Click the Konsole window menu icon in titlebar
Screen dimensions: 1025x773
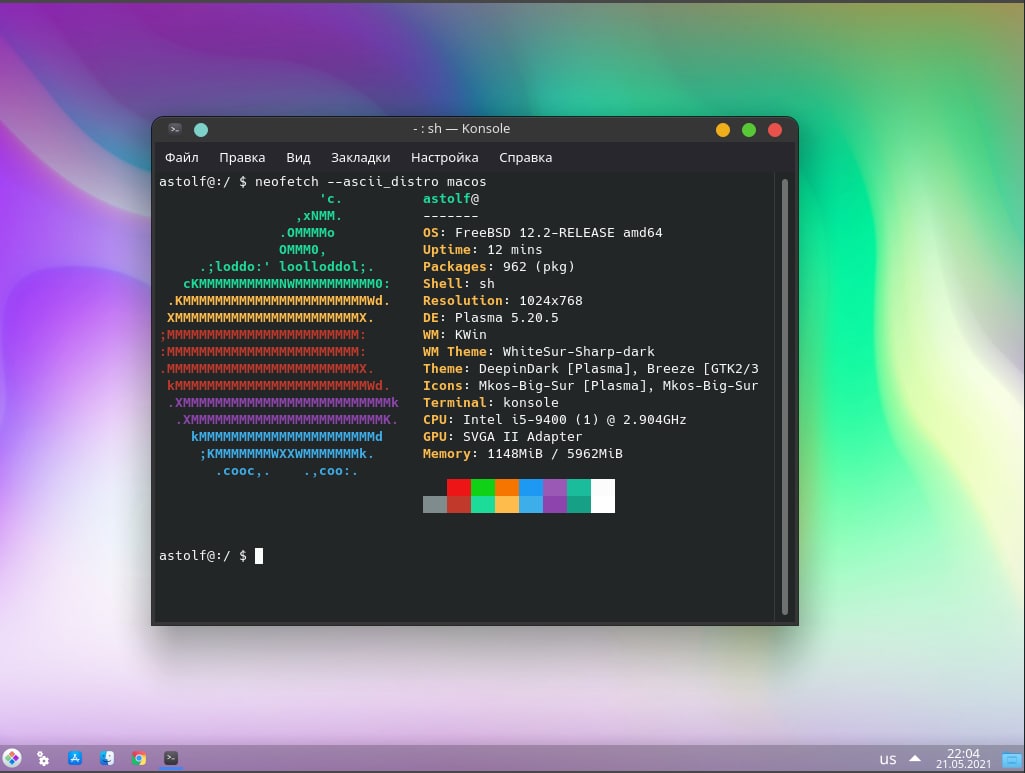click(x=175, y=129)
